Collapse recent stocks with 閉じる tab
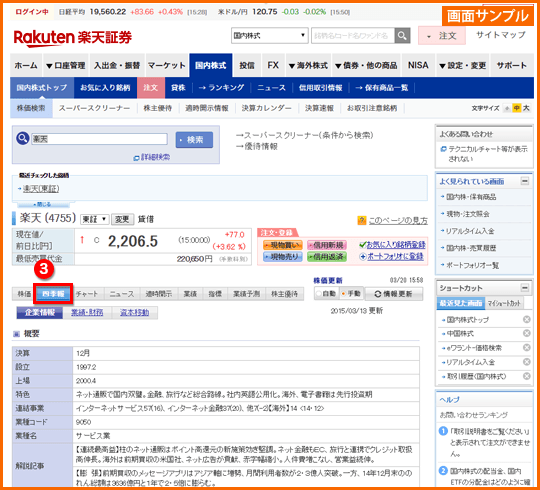The image size is (540, 490). click(43, 204)
